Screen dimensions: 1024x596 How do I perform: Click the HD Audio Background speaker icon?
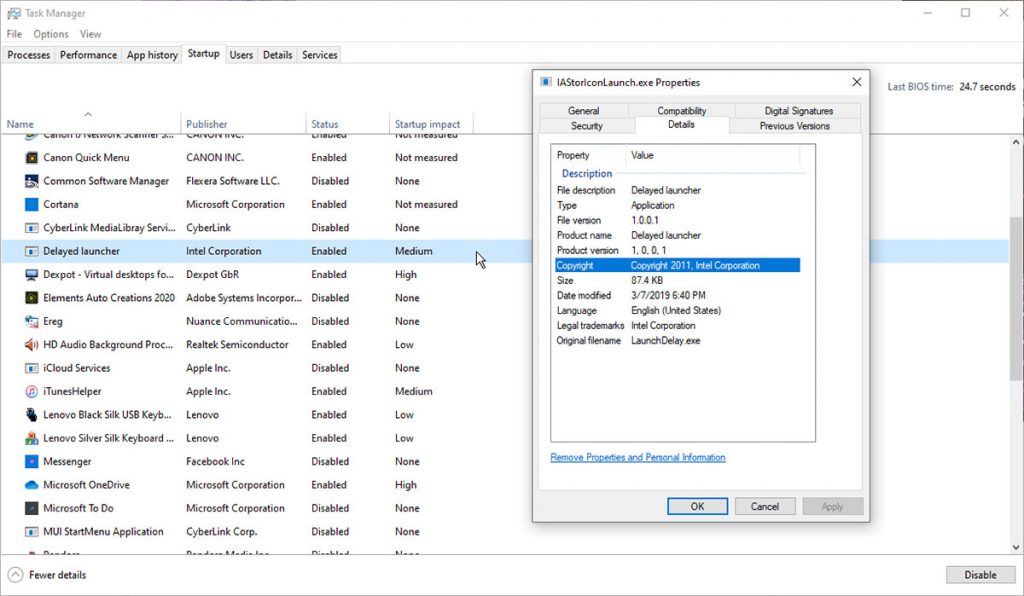pos(32,344)
